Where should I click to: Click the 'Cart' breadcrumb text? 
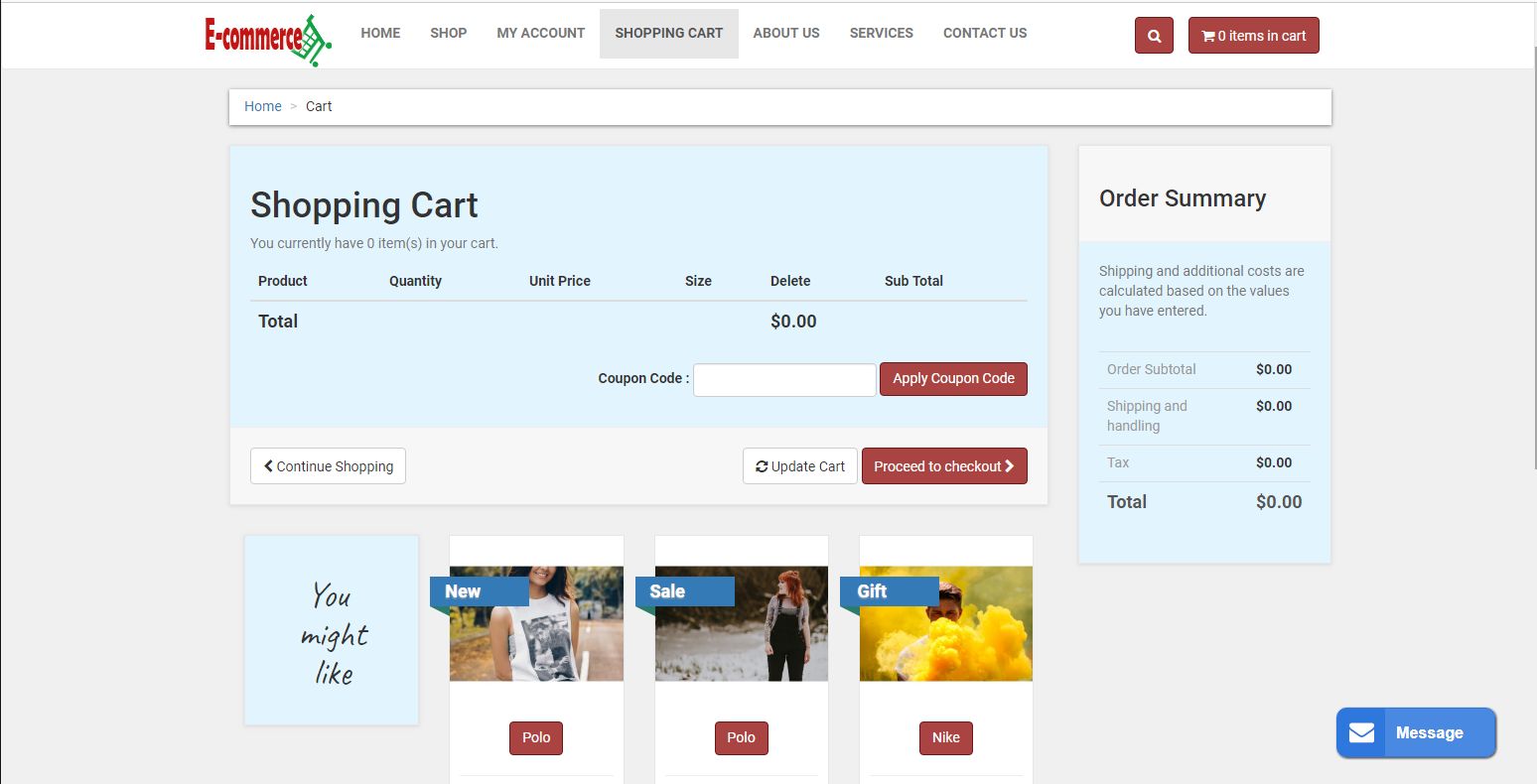pos(319,106)
